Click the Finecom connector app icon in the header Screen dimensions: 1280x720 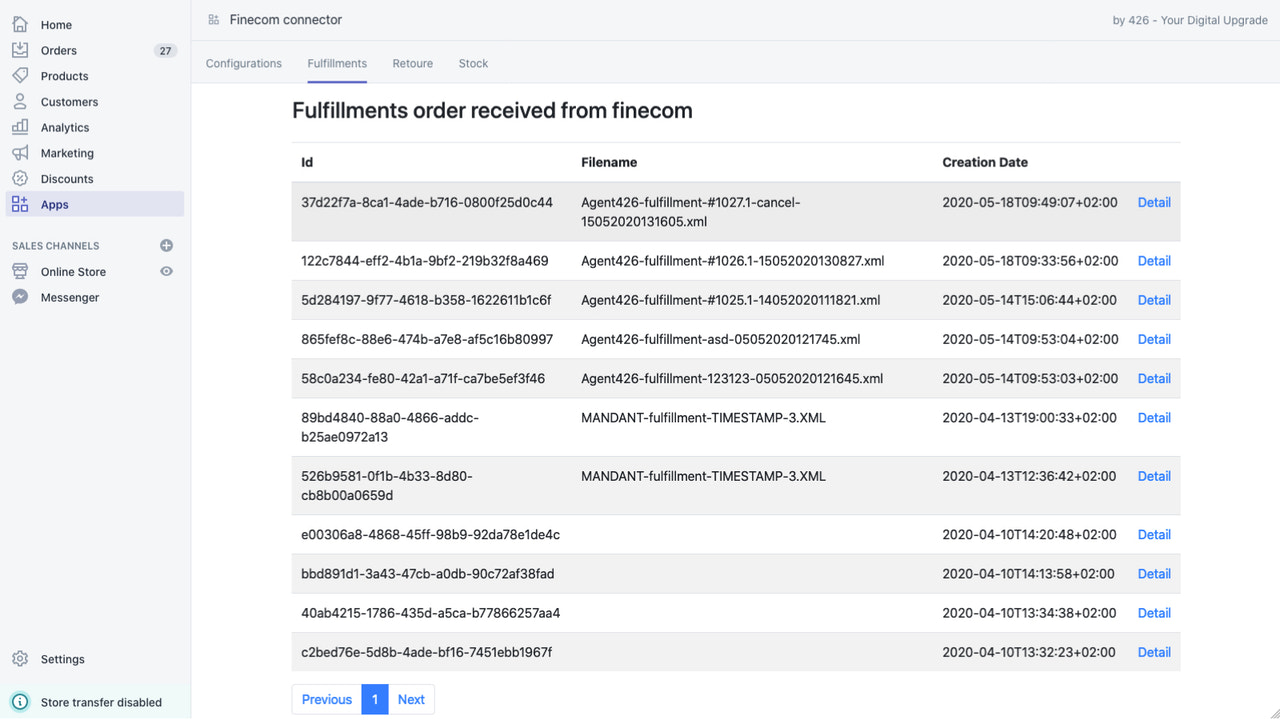point(212,19)
